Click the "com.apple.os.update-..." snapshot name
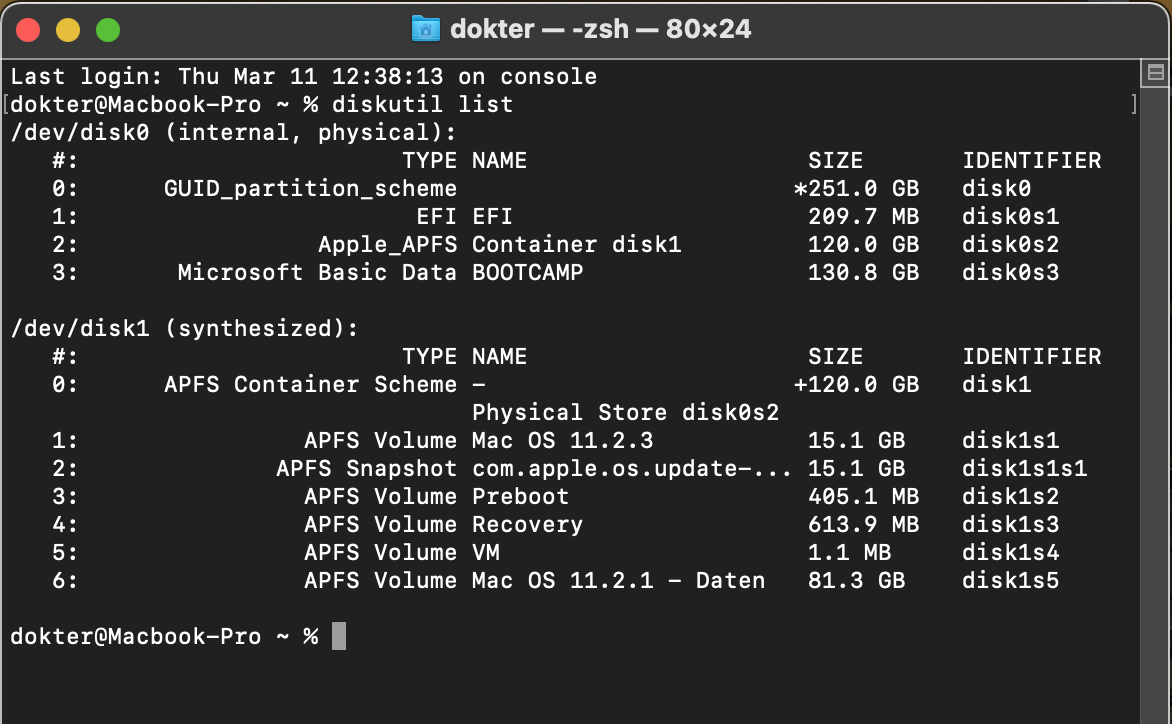 point(632,469)
